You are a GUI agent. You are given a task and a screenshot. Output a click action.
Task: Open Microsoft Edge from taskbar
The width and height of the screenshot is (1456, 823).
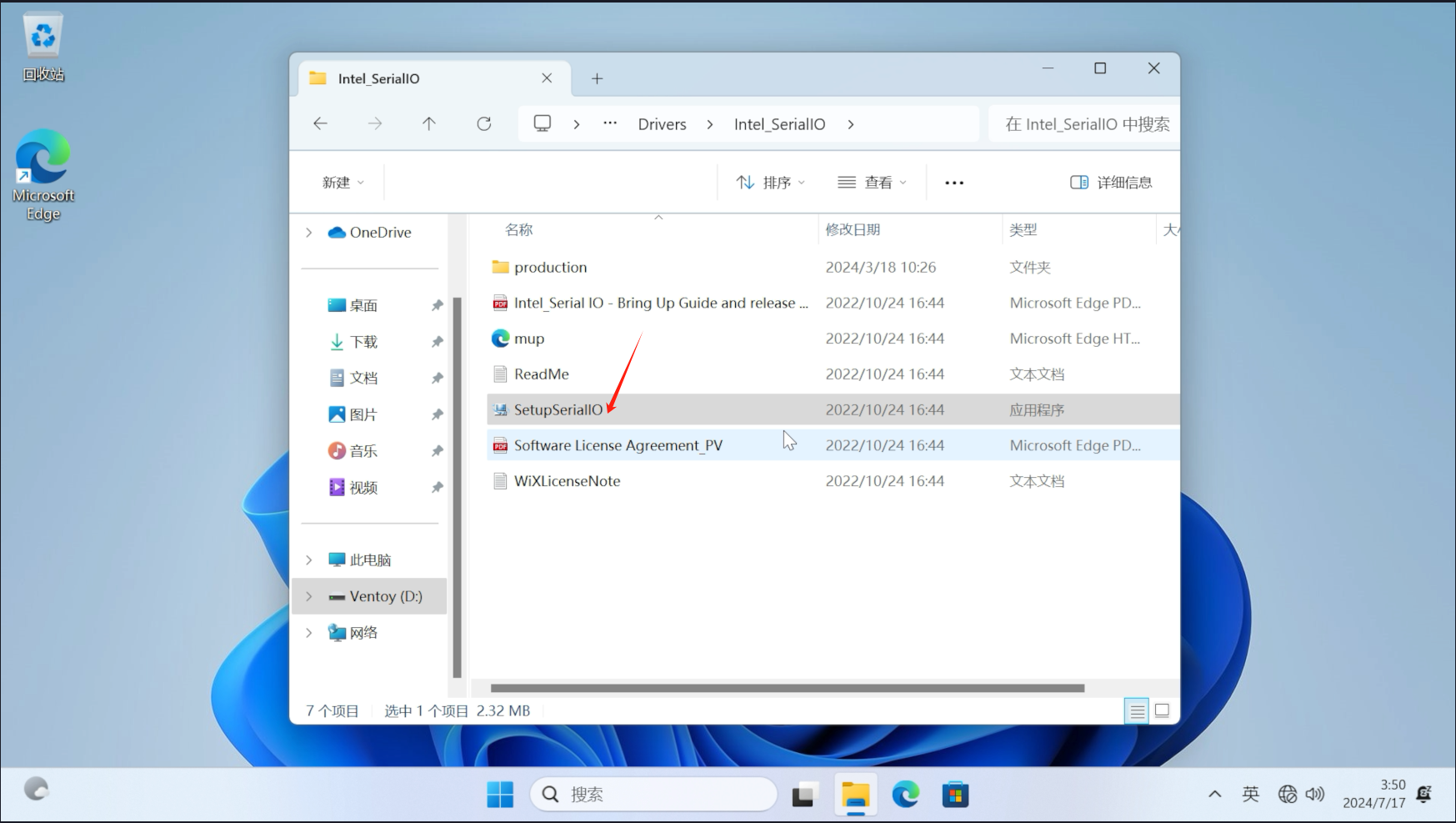pos(906,795)
